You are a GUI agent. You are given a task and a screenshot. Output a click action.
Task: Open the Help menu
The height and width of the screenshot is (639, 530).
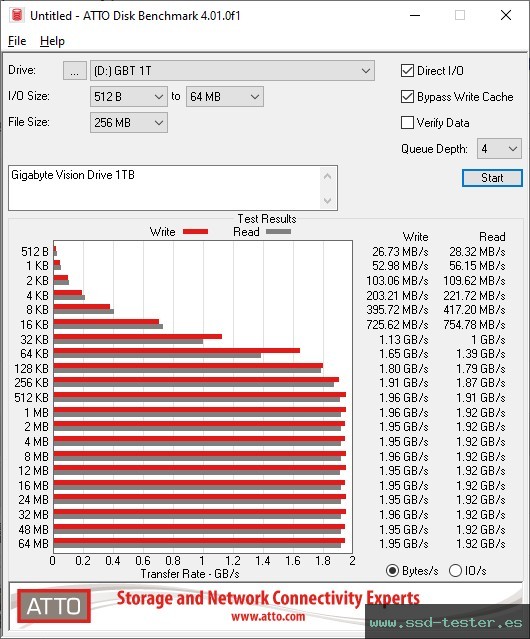[x=52, y=41]
